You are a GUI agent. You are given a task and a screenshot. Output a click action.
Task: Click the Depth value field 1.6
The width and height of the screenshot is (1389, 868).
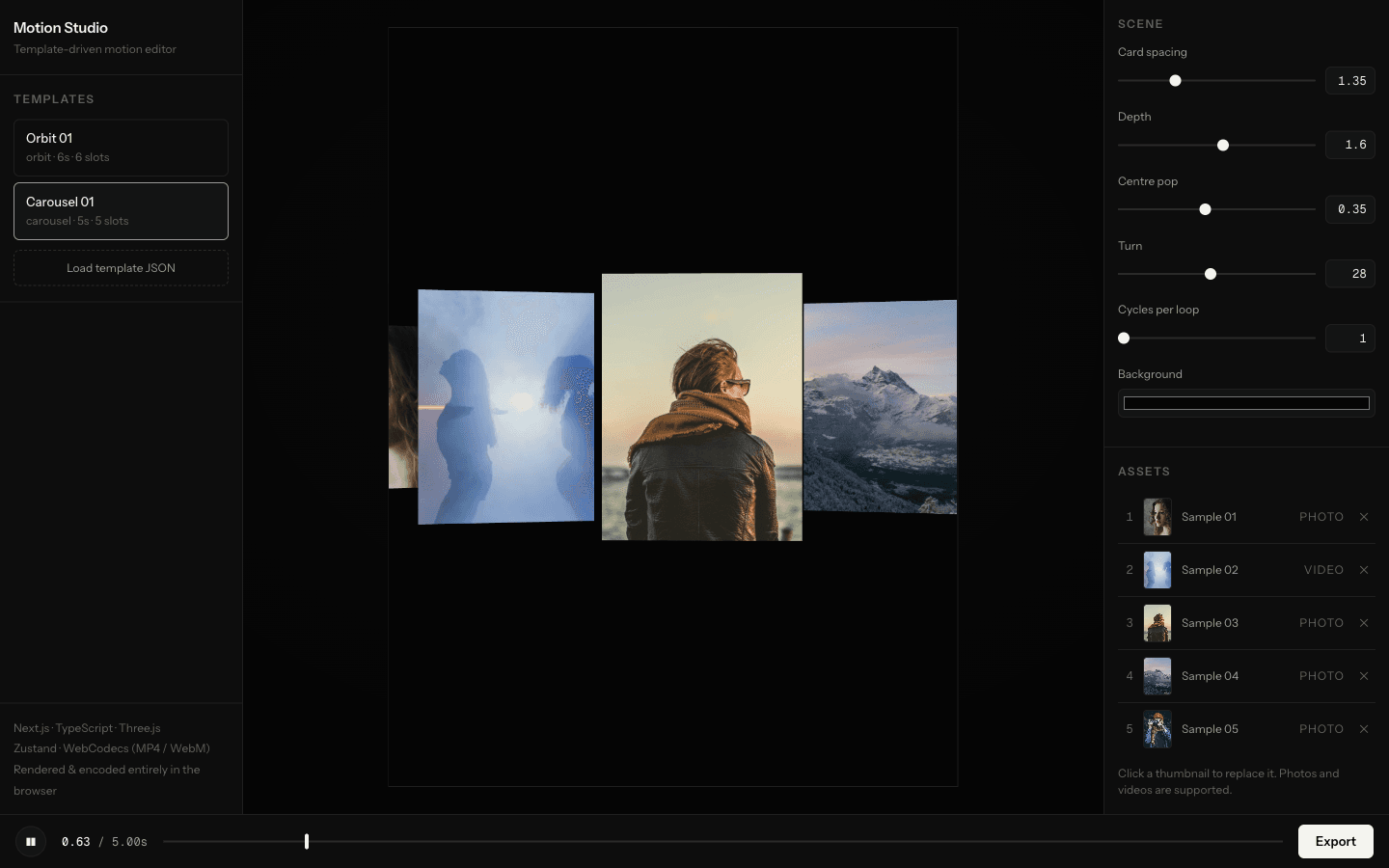(x=1350, y=145)
